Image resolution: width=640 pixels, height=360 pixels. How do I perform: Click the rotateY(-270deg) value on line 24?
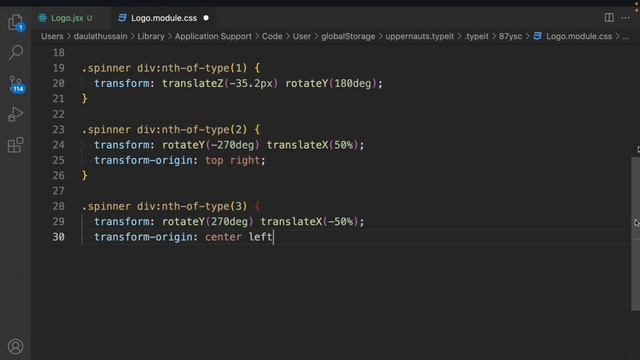tap(211, 145)
